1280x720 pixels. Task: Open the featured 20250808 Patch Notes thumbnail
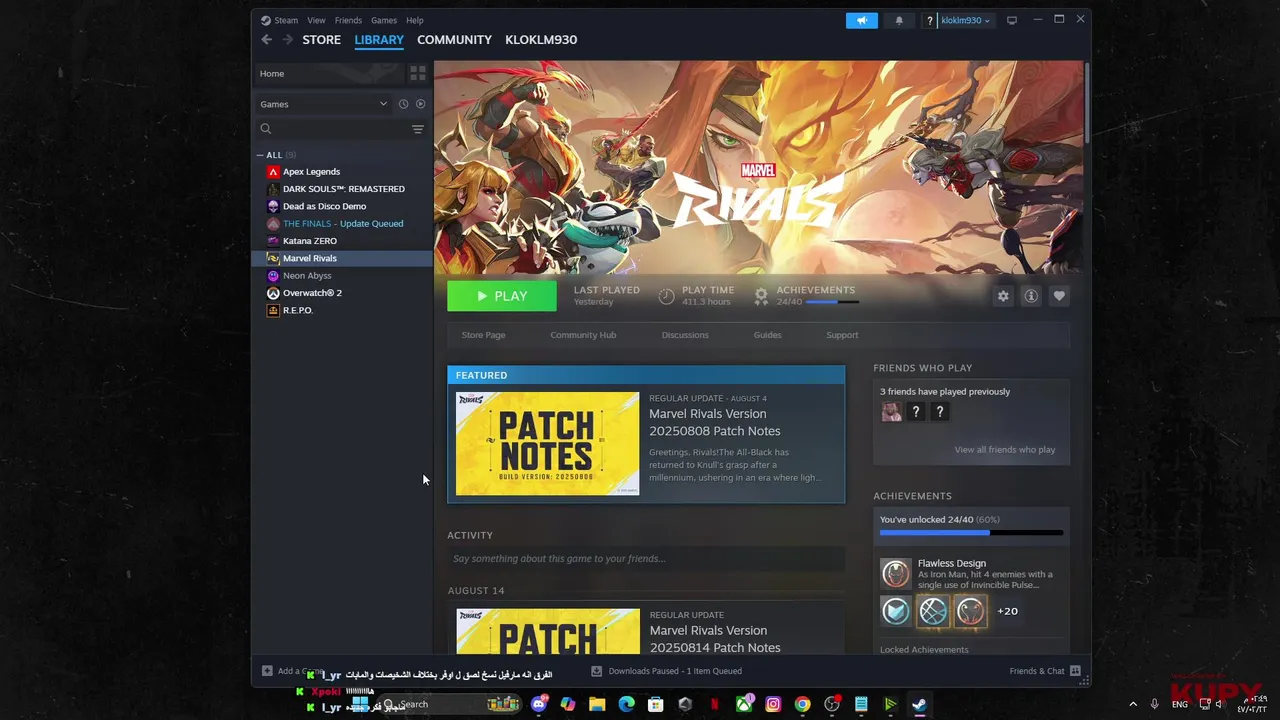click(548, 443)
